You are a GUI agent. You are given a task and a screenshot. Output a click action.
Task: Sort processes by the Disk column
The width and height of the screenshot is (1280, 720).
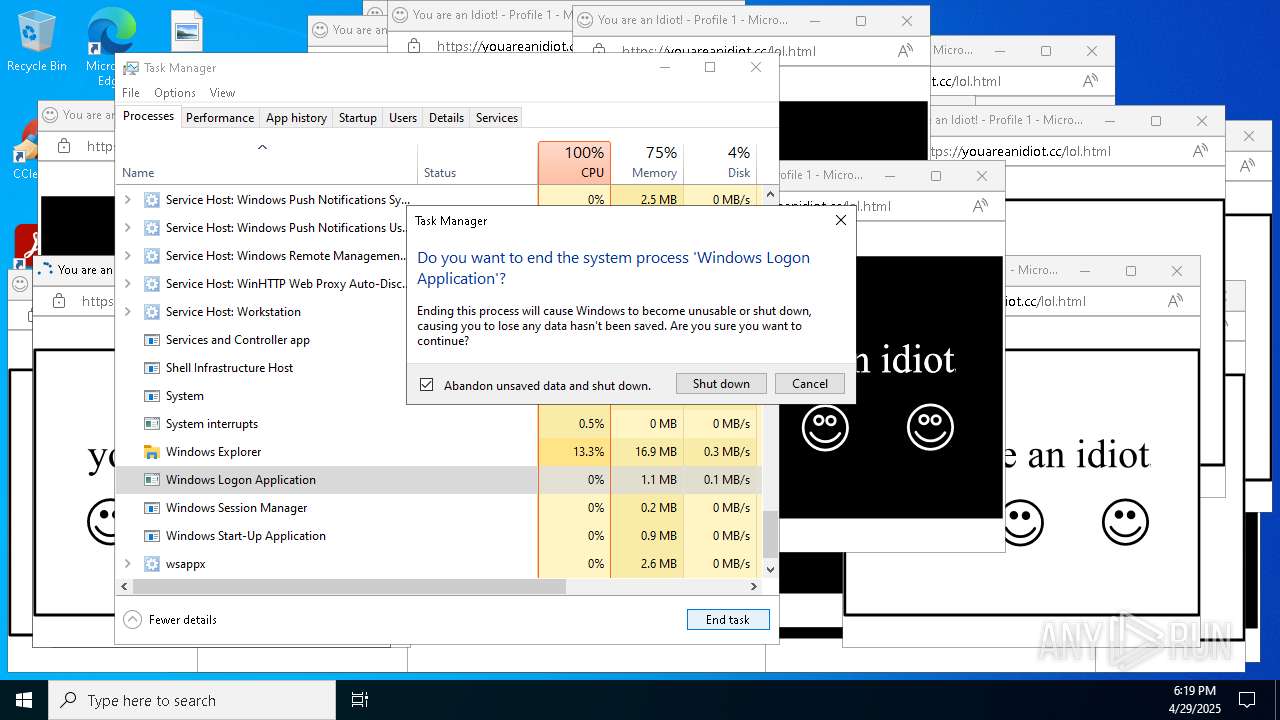(719, 162)
